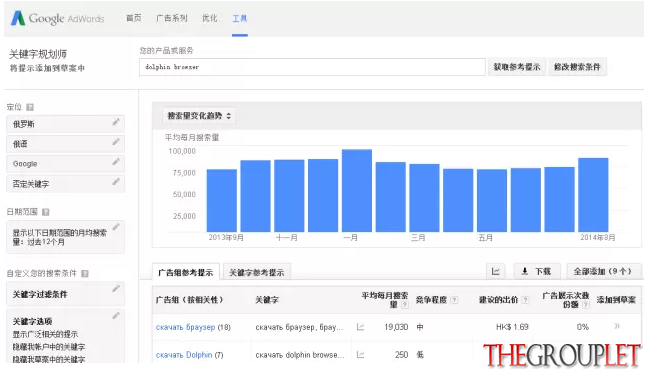Screen dimensions: 648x374
Task: Click the Google AdWords logo
Action: [x=57, y=18]
